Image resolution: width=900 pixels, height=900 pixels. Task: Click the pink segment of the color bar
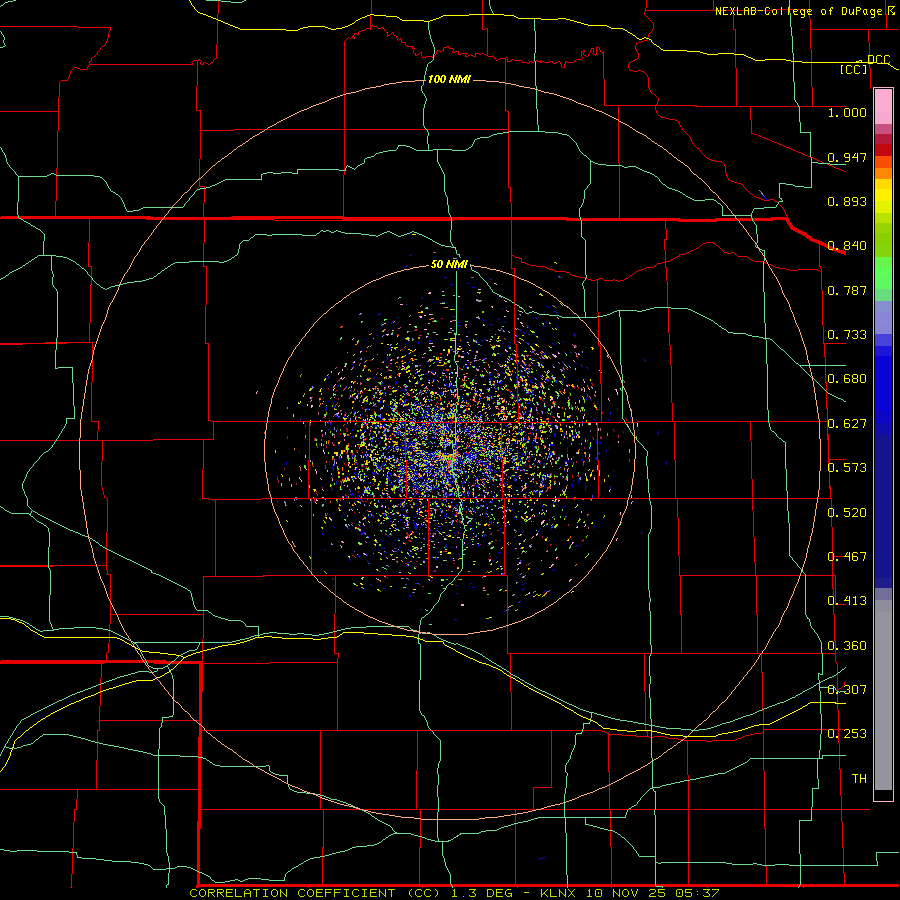click(x=883, y=107)
